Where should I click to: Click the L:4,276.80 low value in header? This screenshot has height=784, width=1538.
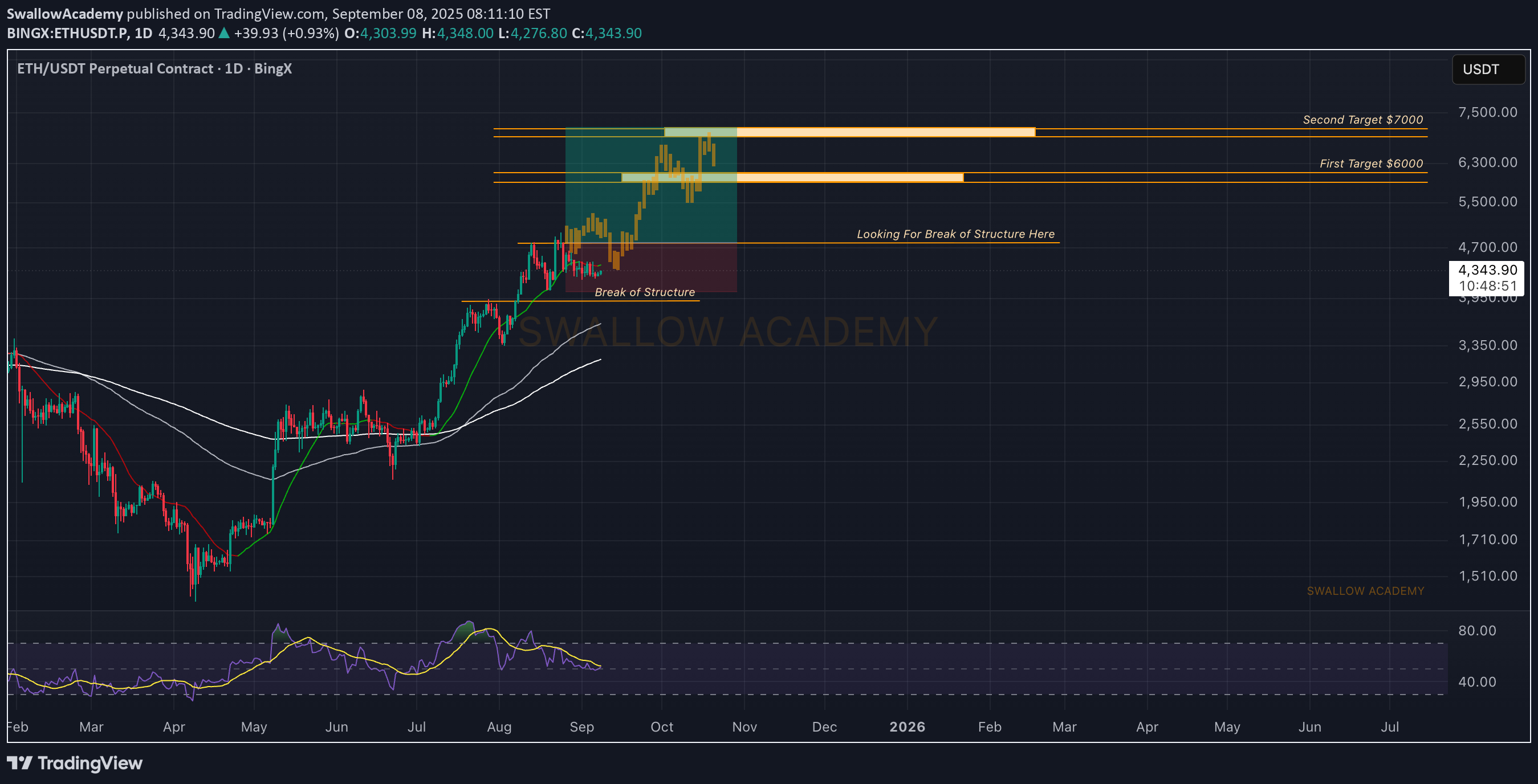click(x=532, y=34)
